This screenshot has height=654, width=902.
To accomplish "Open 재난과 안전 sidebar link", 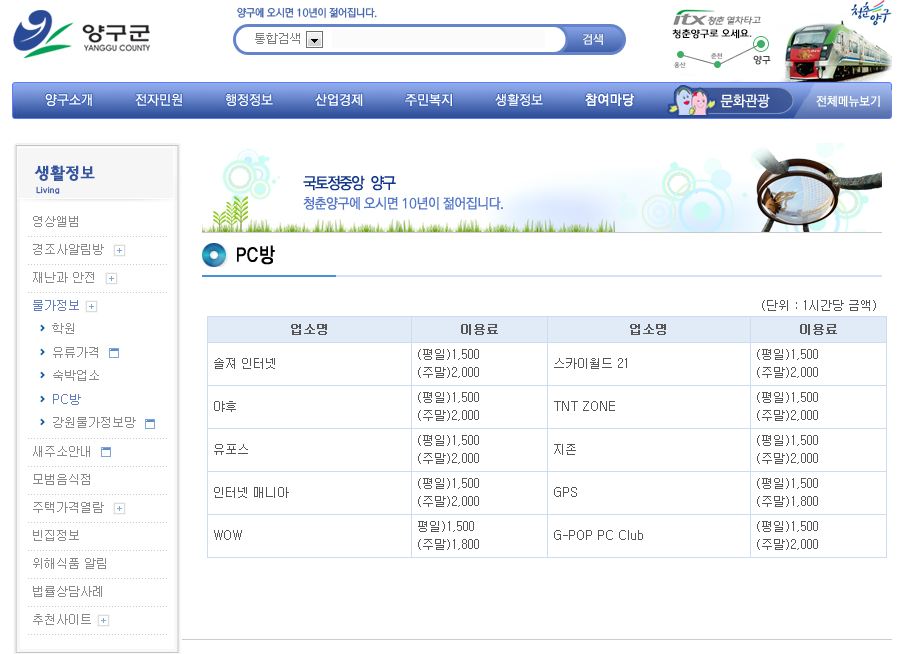I will [64, 278].
